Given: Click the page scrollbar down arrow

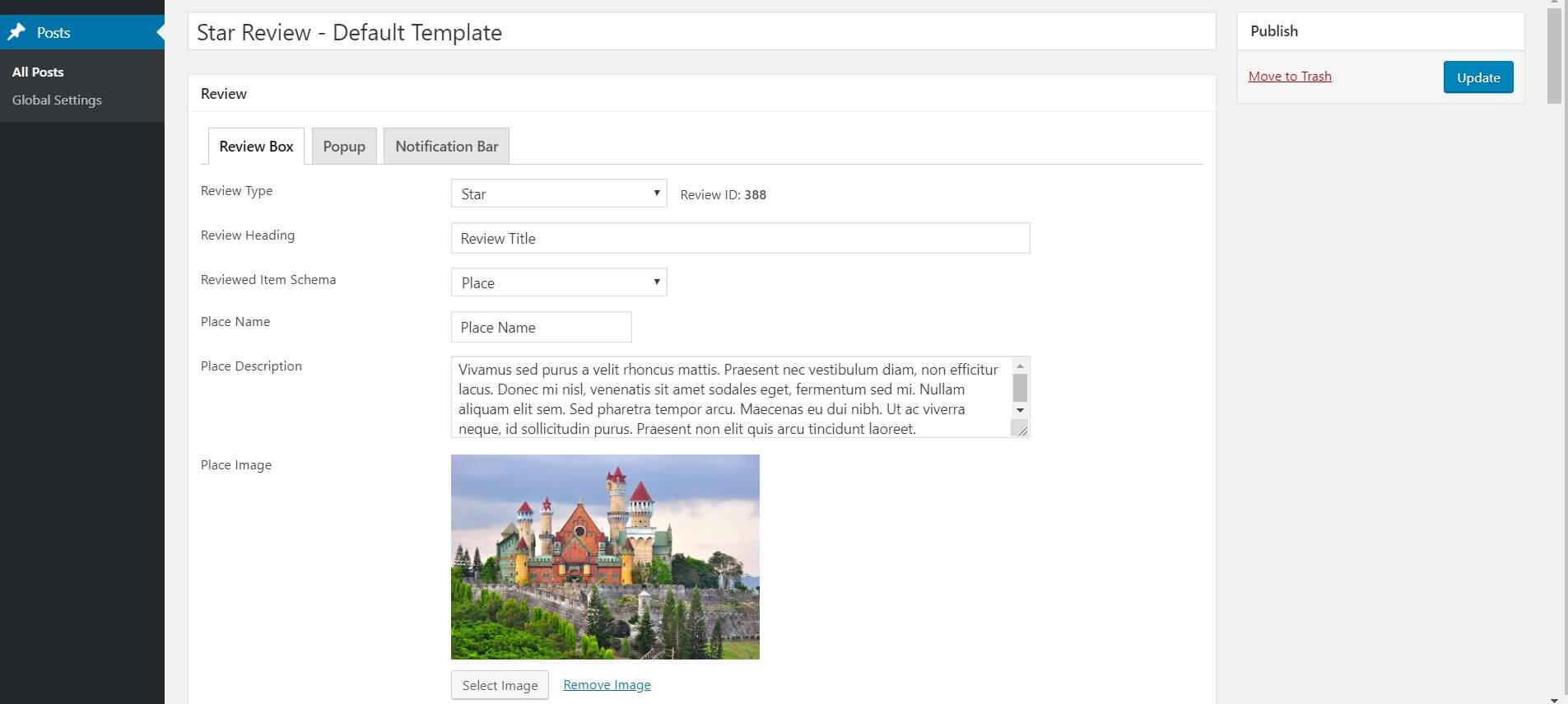Looking at the screenshot, I should click(1554, 699).
